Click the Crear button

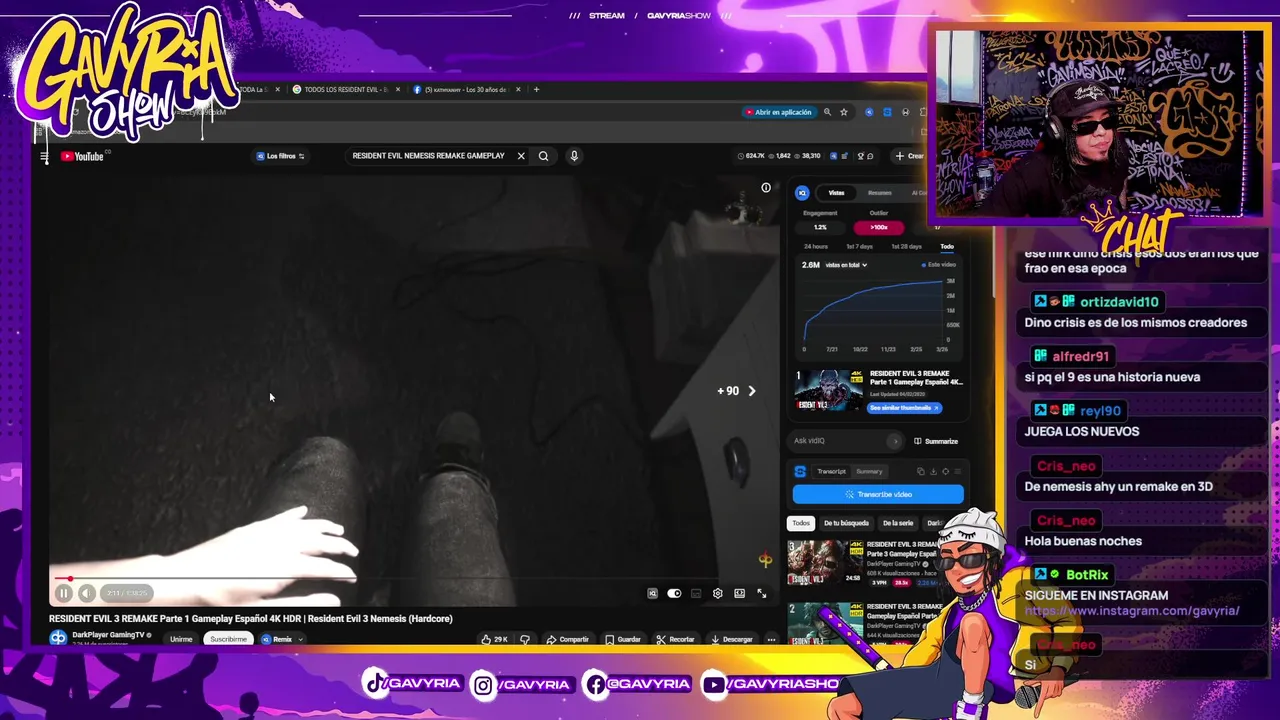910,156
